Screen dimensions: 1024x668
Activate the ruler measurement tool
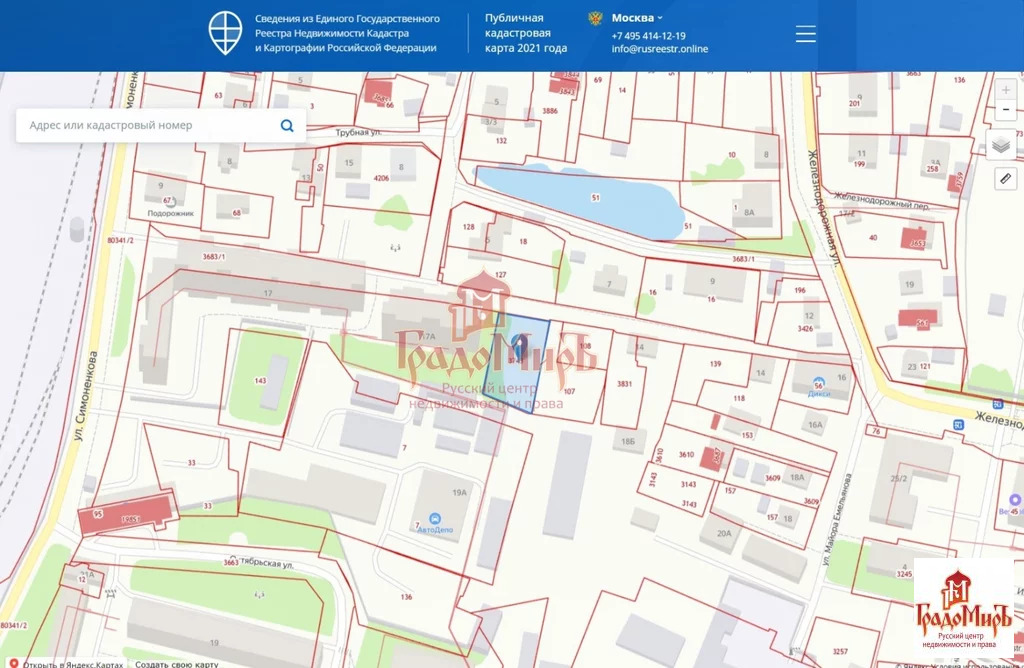tap(1005, 178)
